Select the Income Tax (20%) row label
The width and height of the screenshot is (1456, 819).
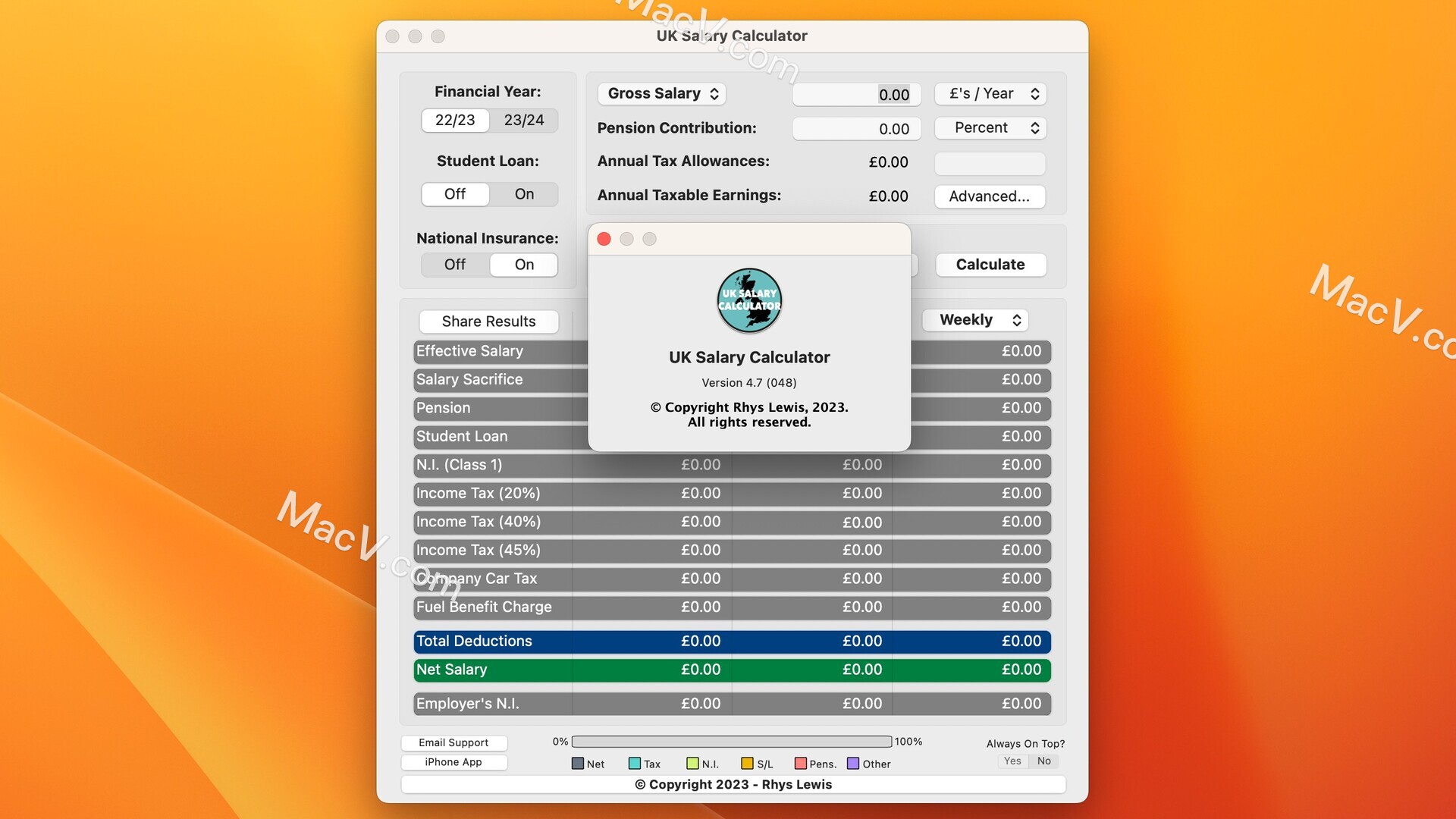478,494
